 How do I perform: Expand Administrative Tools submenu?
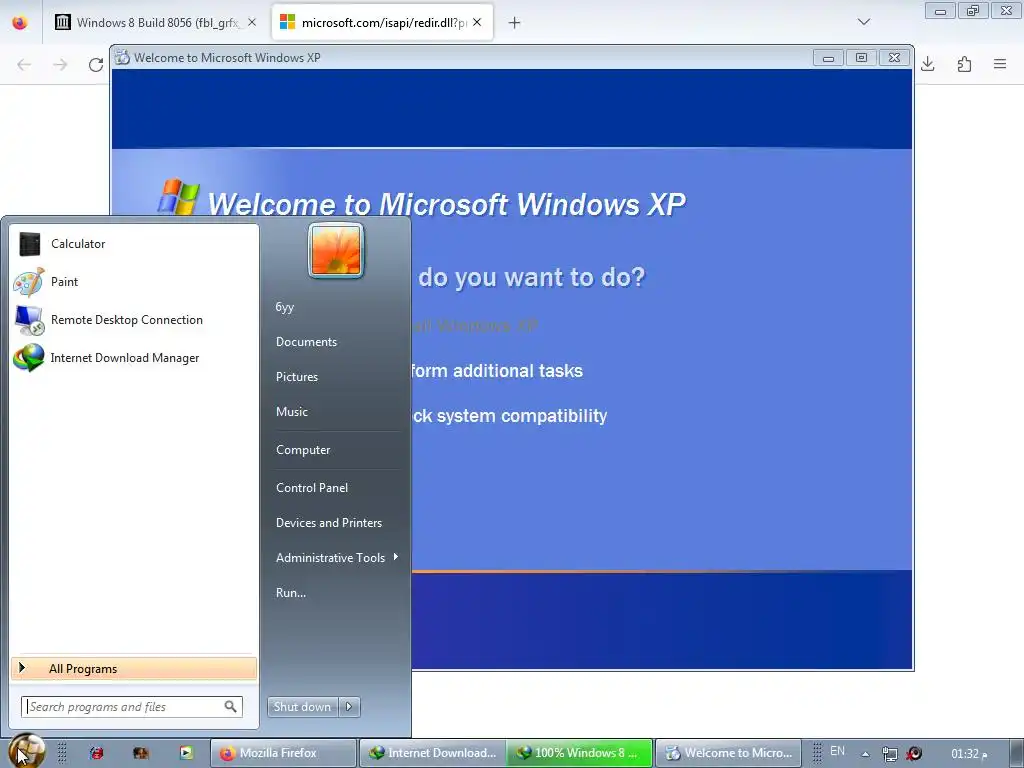point(336,558)
